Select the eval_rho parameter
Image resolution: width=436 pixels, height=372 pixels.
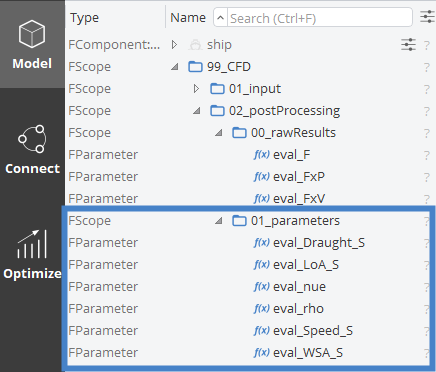click(298, 309)
